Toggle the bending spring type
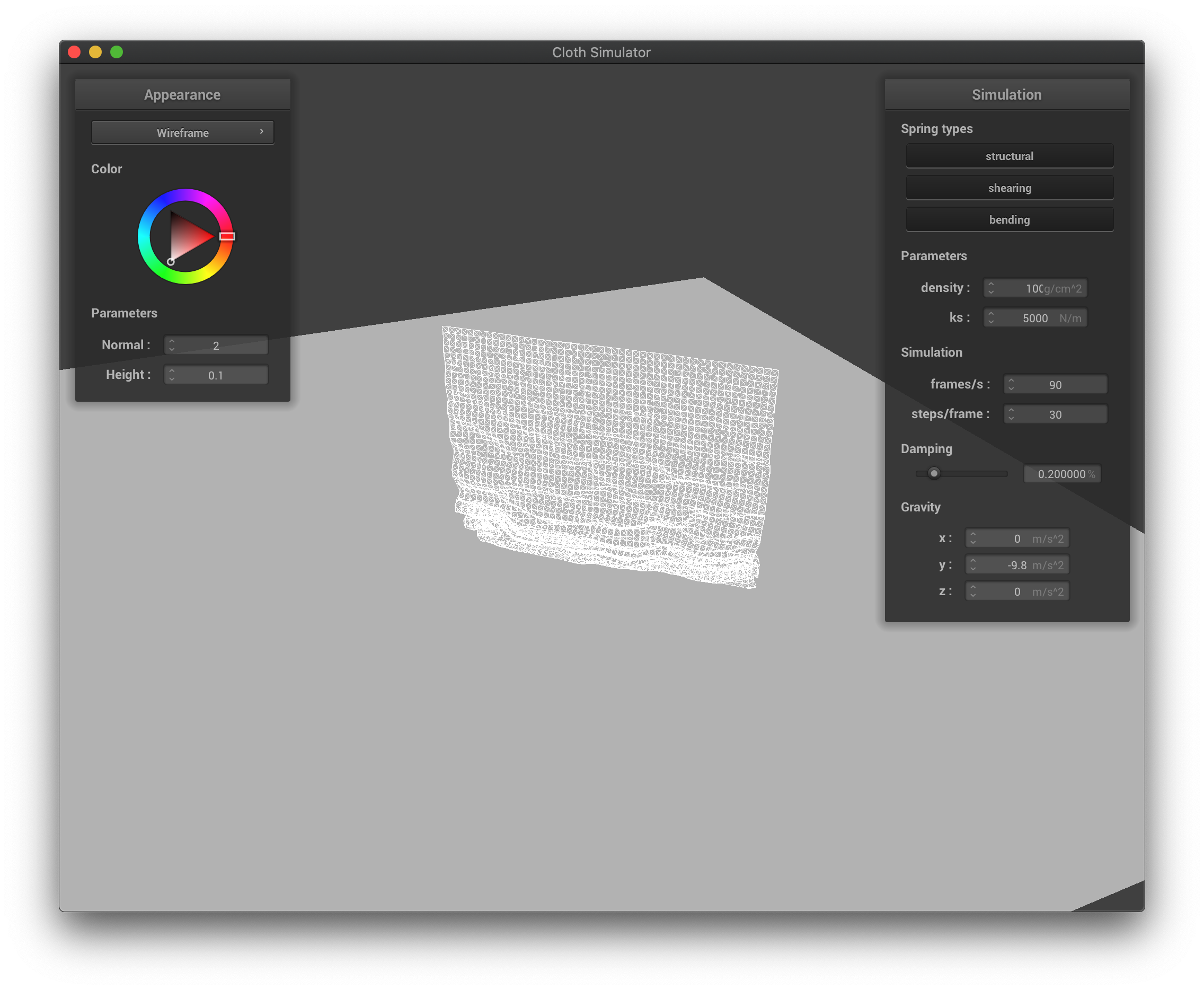 click(1009, 219)
